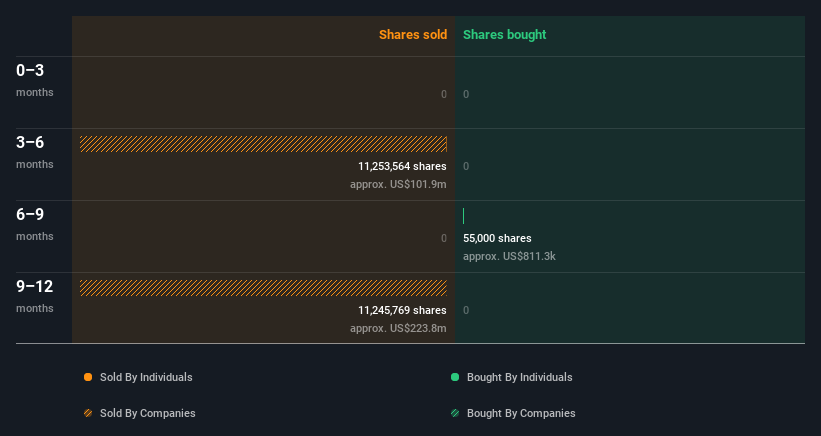Click the shares sold '0' in 0–3 months row
Image resolution: width=821 pixels, height=436 pixels.
(x=444, y=94)
